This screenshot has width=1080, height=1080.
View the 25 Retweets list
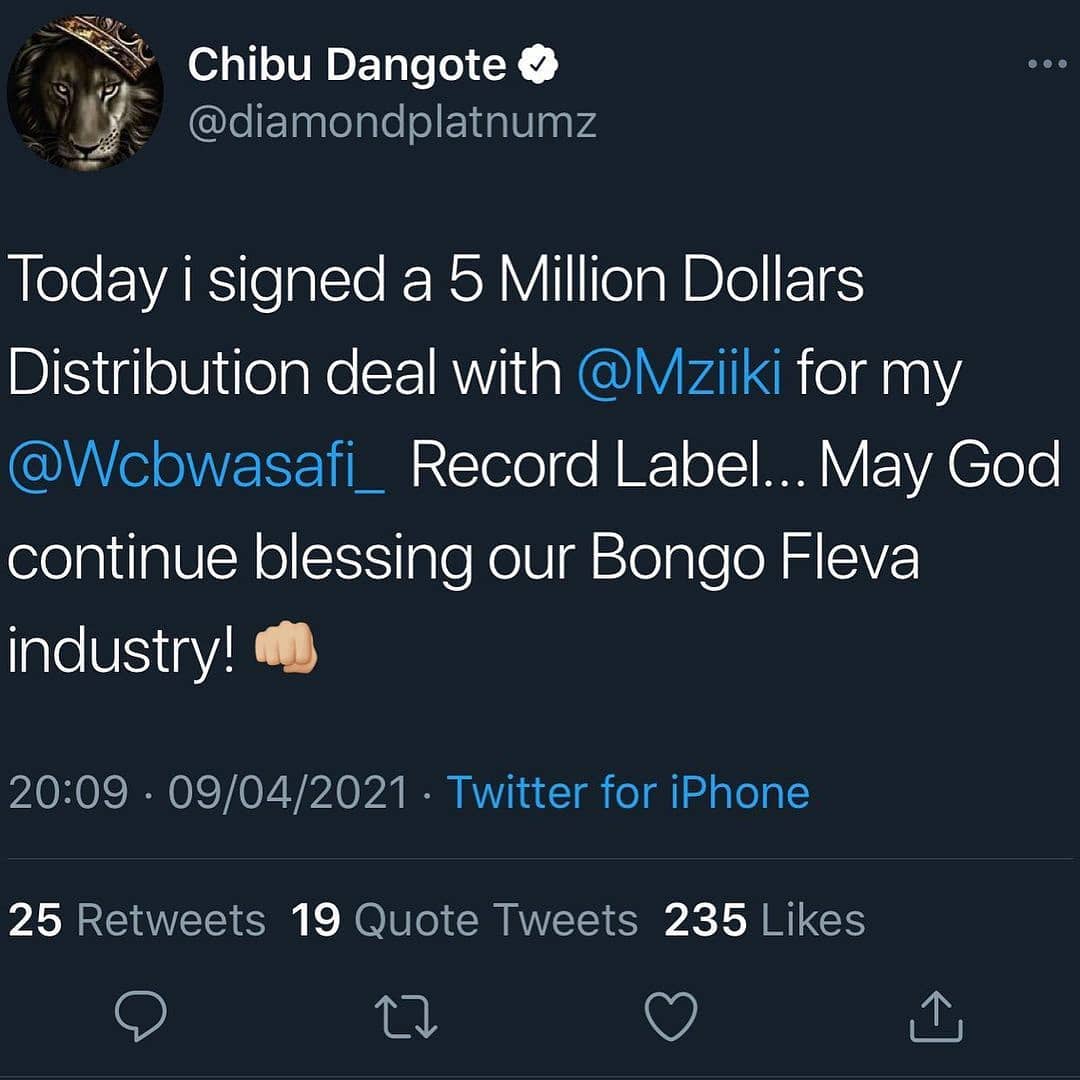[137, 920]
